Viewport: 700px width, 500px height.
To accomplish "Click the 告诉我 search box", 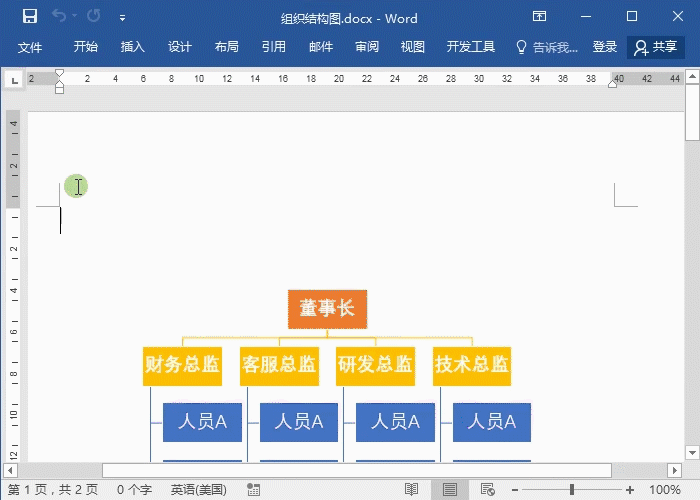I will click(547, 47).
